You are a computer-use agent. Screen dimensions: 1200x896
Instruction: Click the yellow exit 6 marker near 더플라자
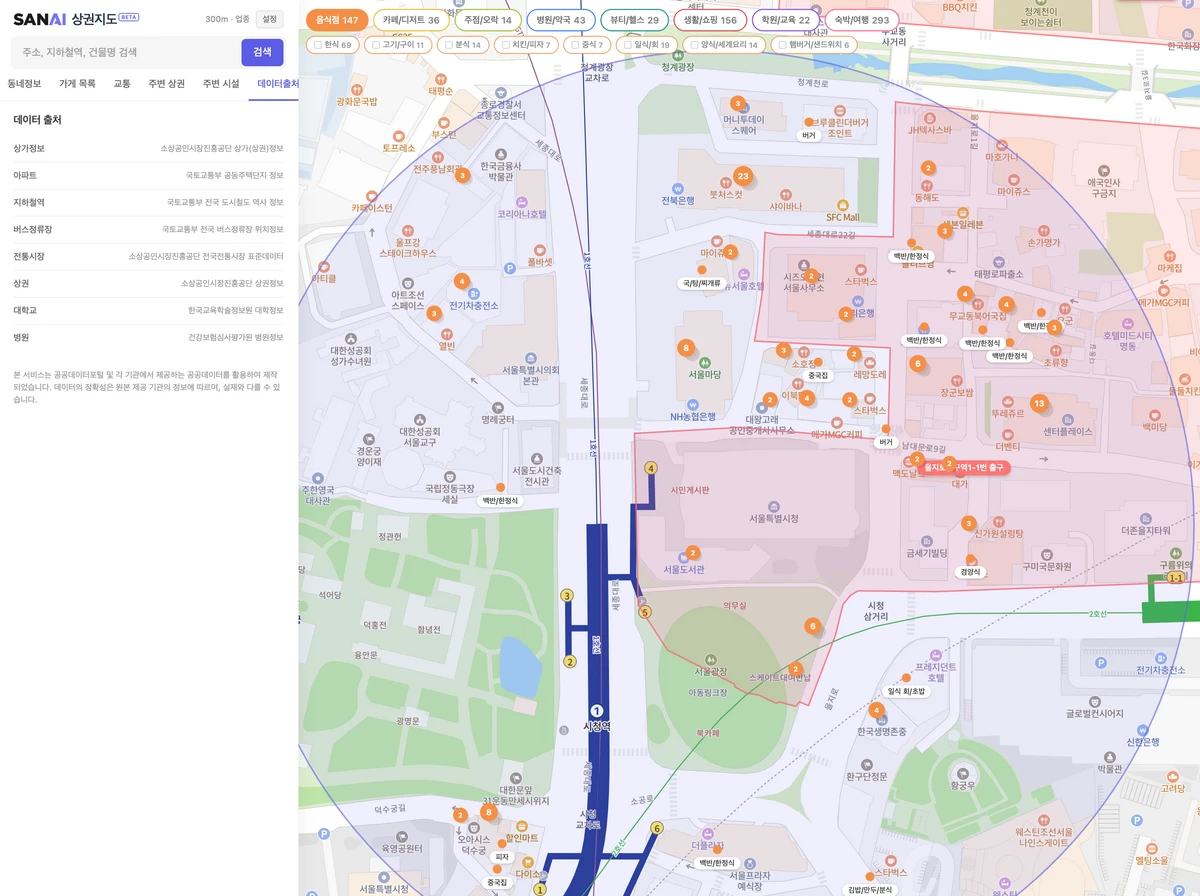point(657,828)
